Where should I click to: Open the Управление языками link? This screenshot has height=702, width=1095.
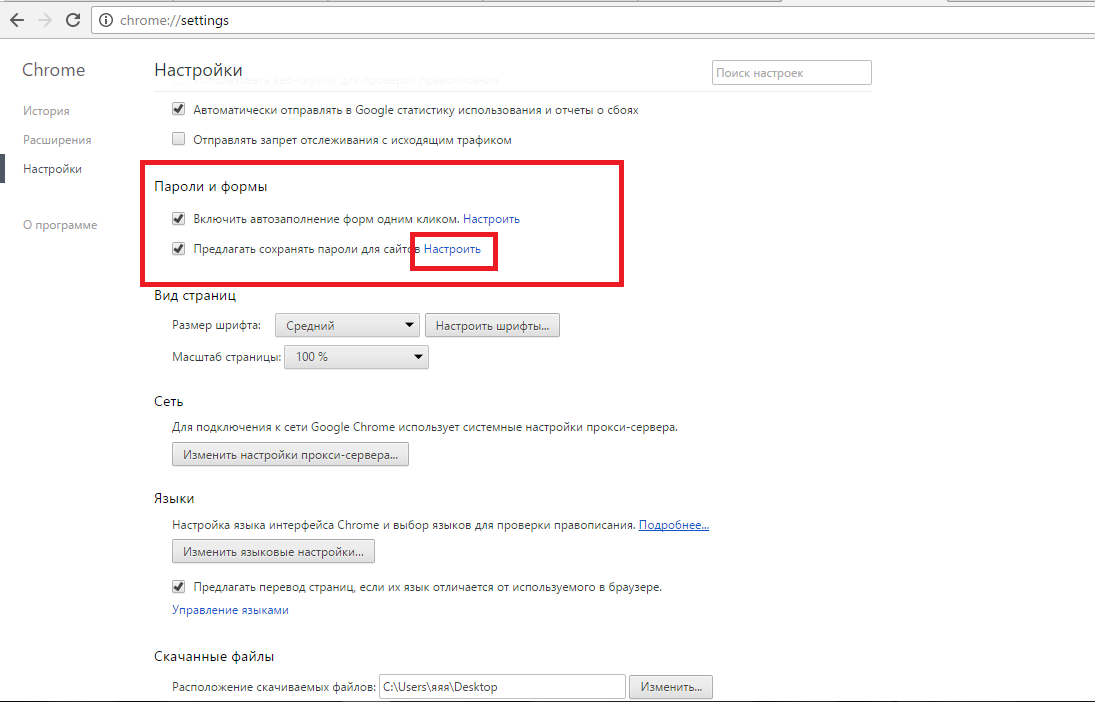(230, 610)
